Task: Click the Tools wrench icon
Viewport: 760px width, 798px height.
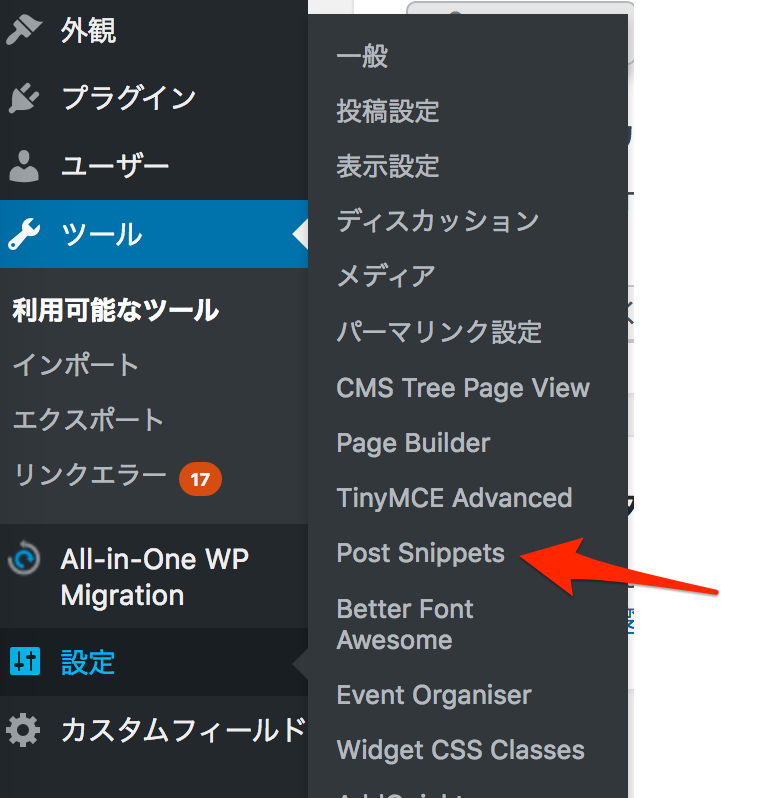Action: (x=23, y=234)
